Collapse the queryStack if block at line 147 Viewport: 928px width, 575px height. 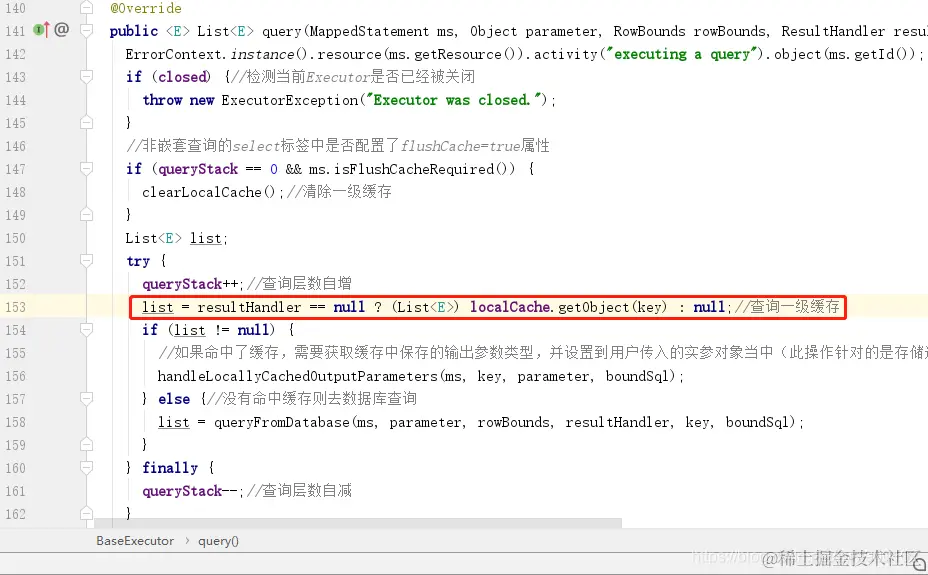click(x=86, y=169)
